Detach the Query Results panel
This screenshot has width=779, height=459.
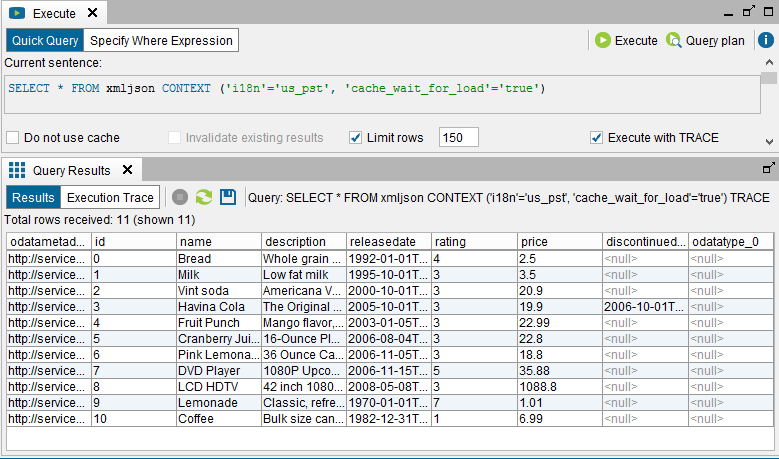(x=769, y=168)
